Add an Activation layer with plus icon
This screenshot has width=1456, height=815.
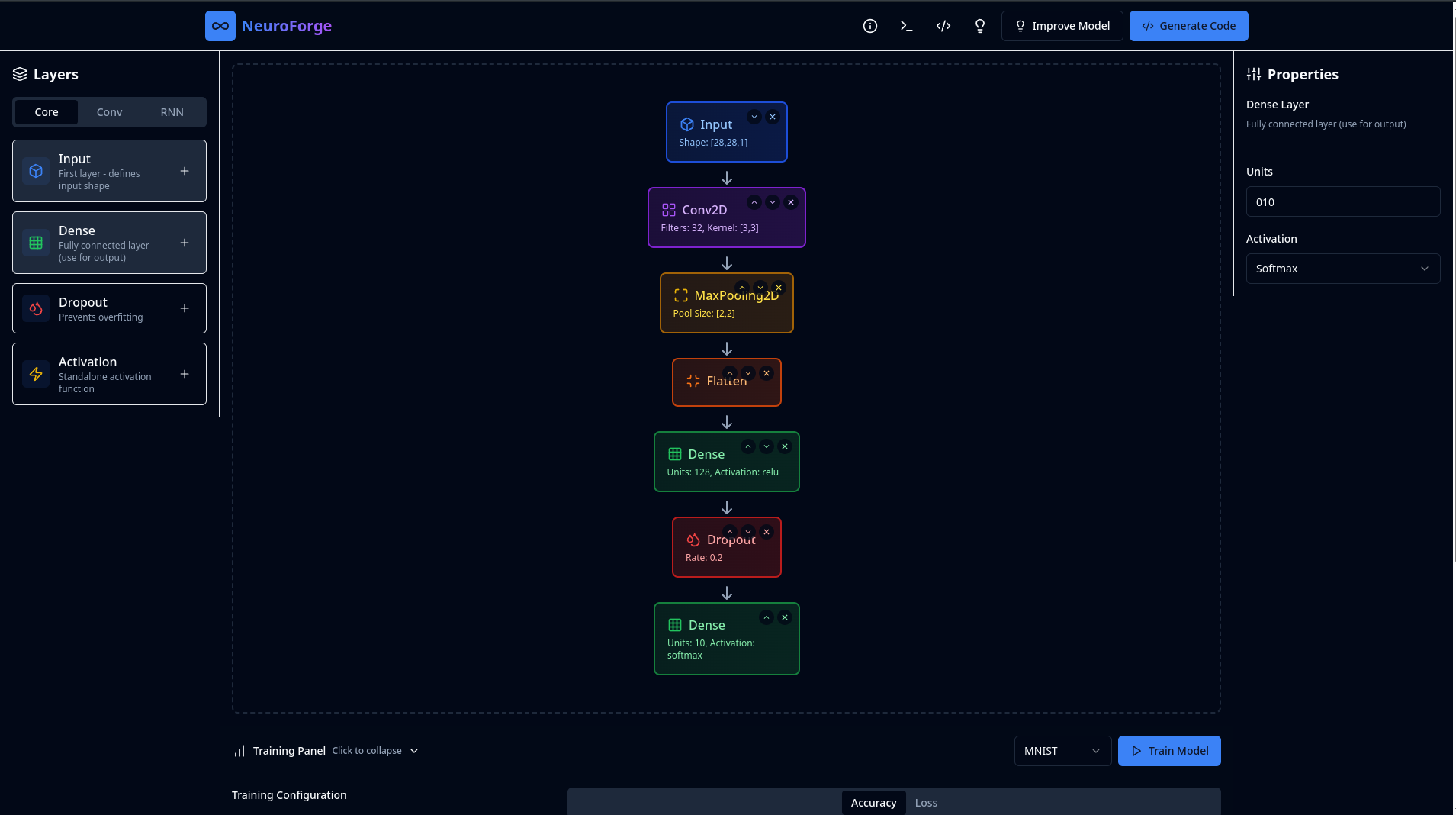185,374
